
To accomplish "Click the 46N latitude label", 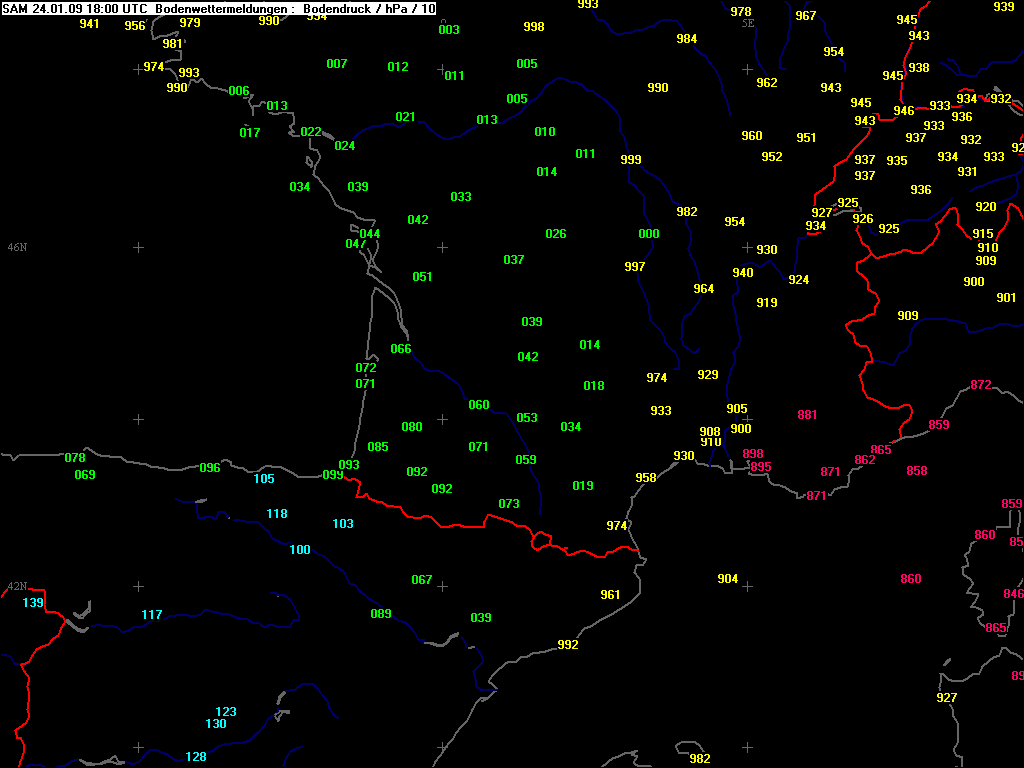I will pyautogui.click(x=17, y=247).
